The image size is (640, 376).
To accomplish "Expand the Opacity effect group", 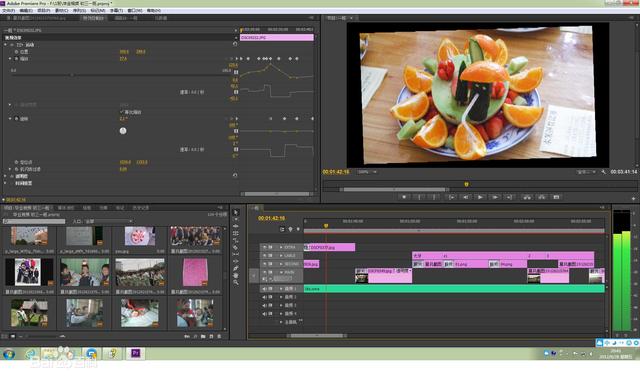I will click(5, 176).
